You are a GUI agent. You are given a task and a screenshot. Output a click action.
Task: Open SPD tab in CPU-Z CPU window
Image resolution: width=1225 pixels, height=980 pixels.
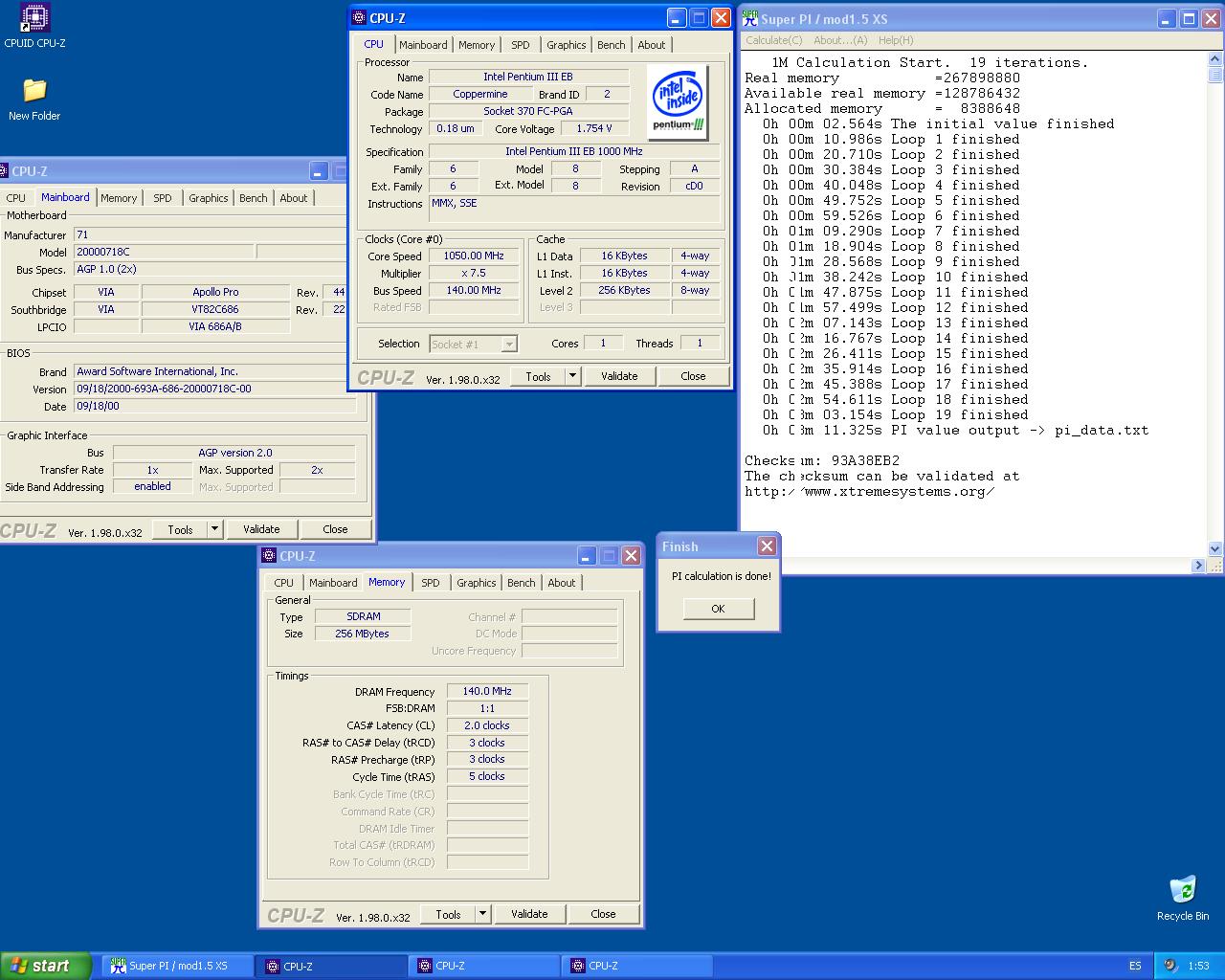[x=521, y=45]
